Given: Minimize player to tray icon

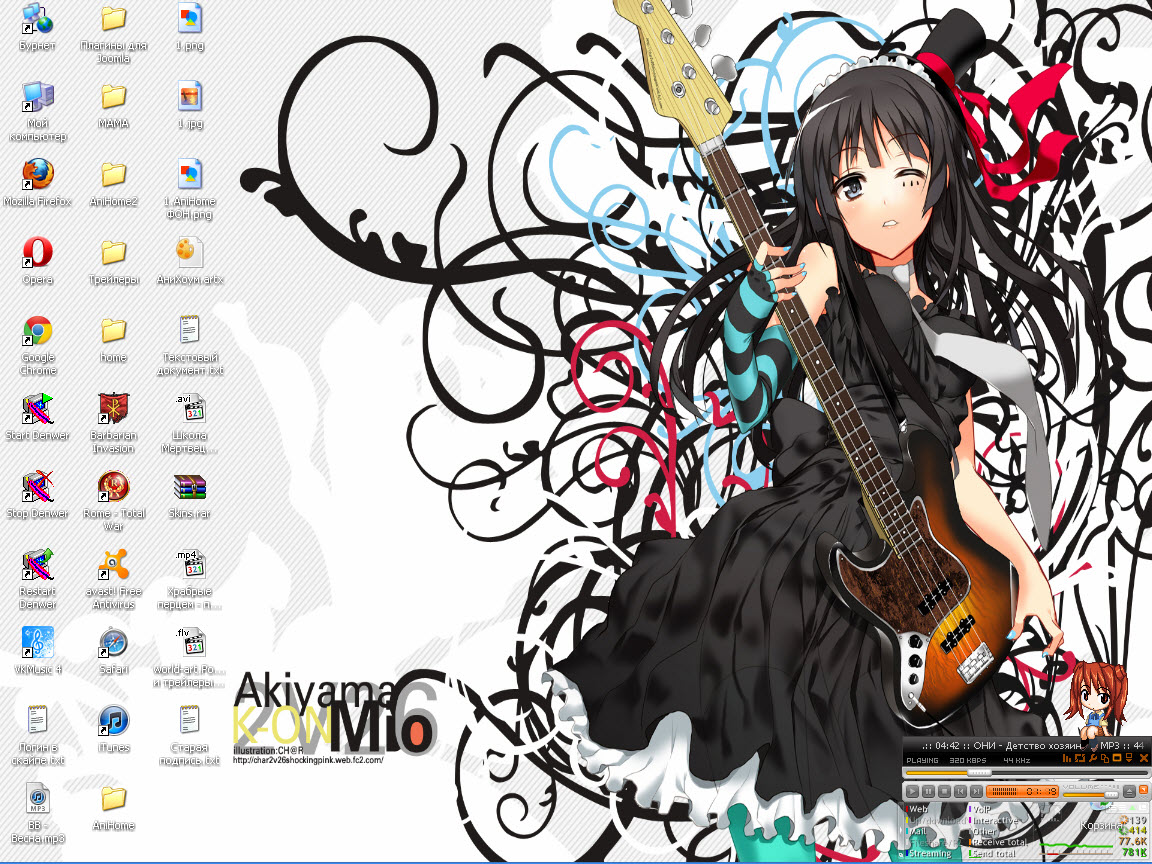Looking at the screenshot, I should 1128,758.
